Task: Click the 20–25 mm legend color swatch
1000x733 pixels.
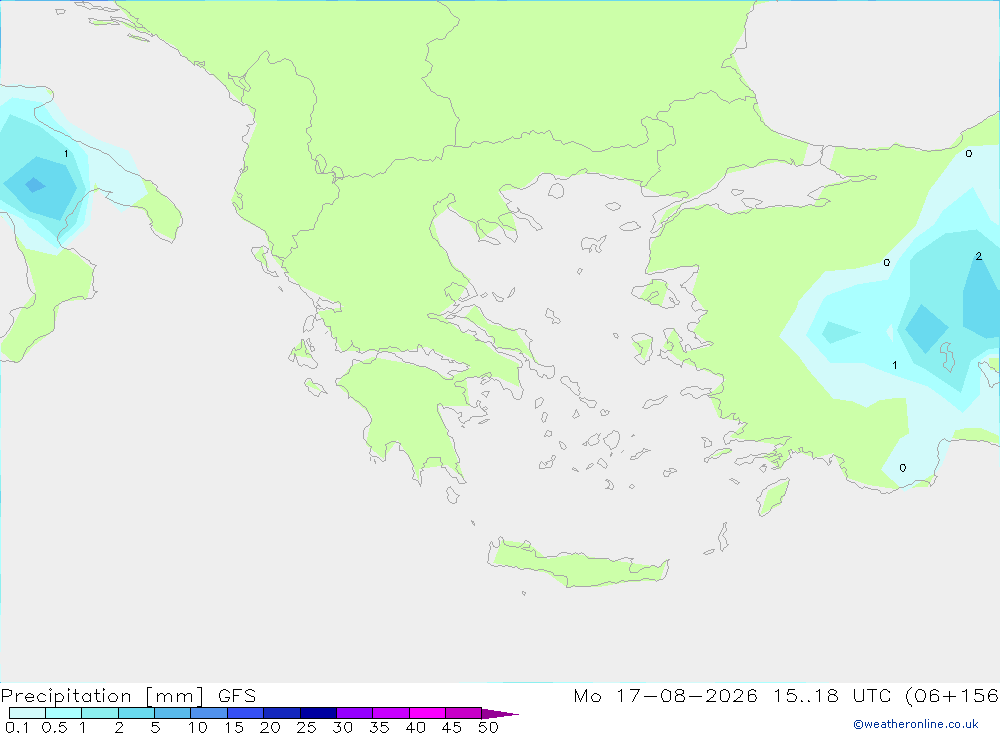Action: [282, 713]
